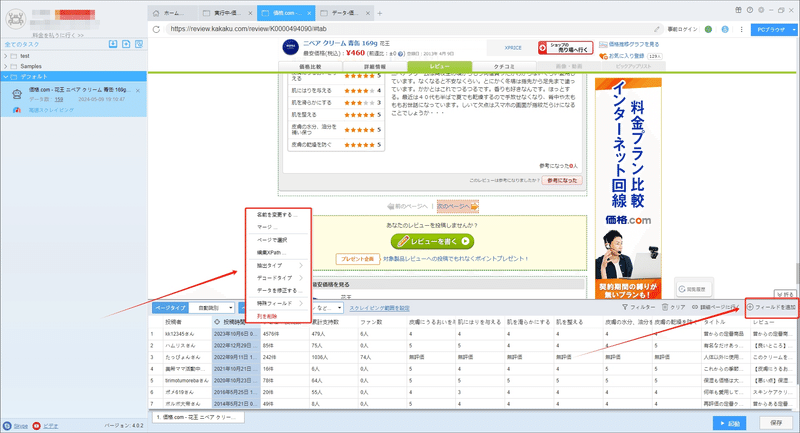The height and width of the screenshot is (433, 800).
Task: Choose 名前を変更する in context menu
Action: 278,215
